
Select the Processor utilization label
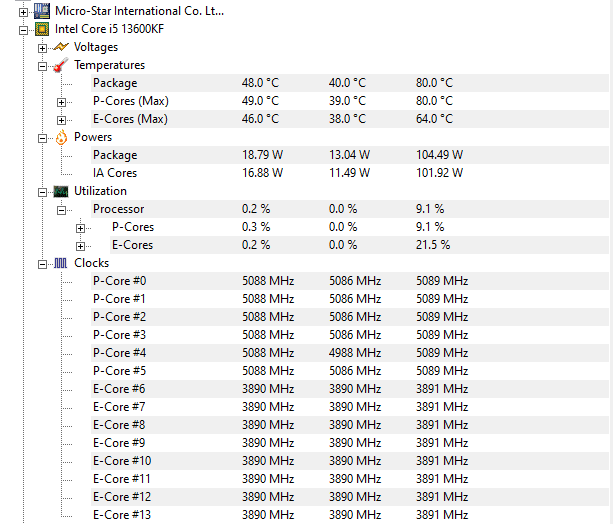click(118, 209)
